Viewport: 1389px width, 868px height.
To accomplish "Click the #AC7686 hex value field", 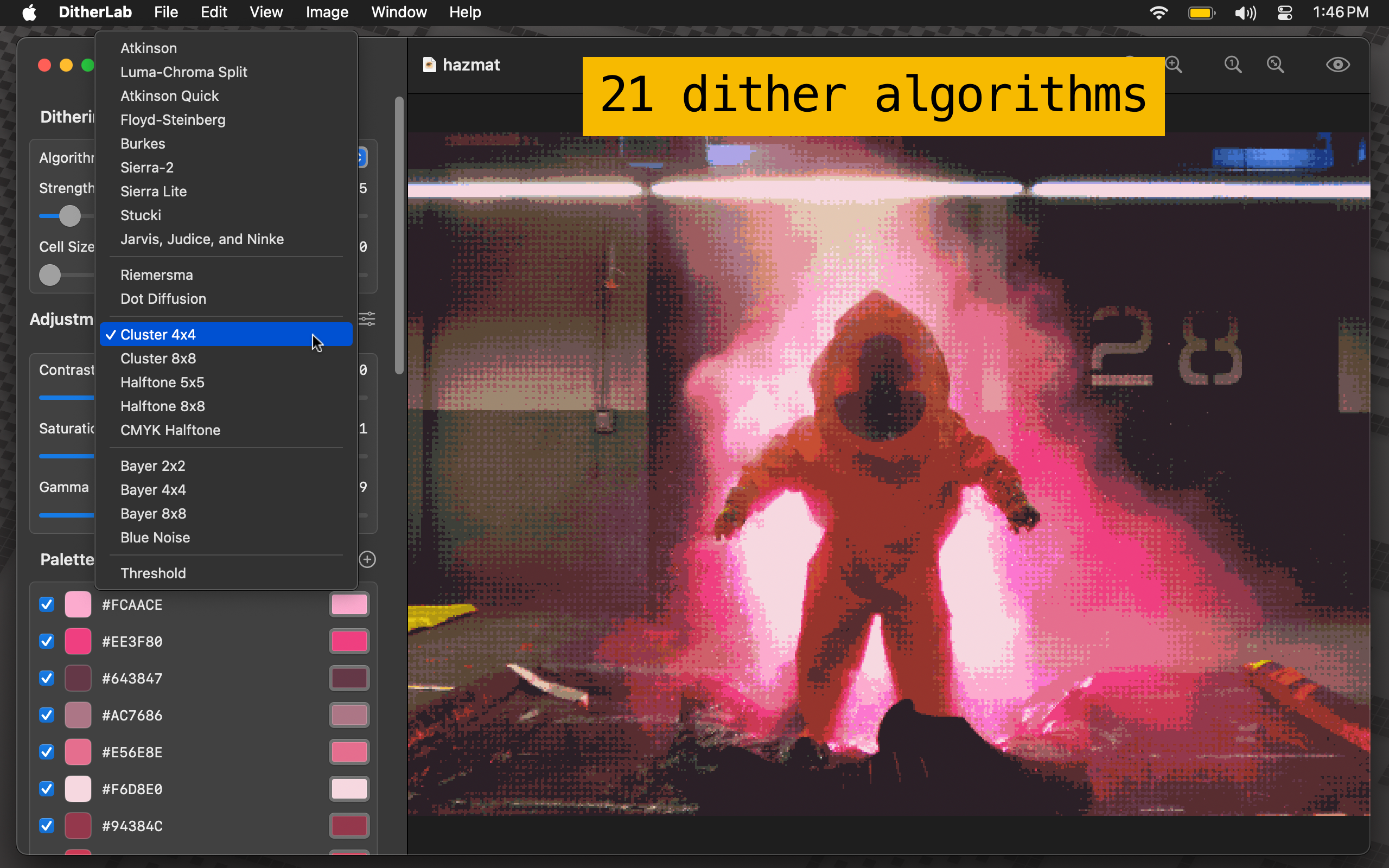I will (x=132, y=716).
